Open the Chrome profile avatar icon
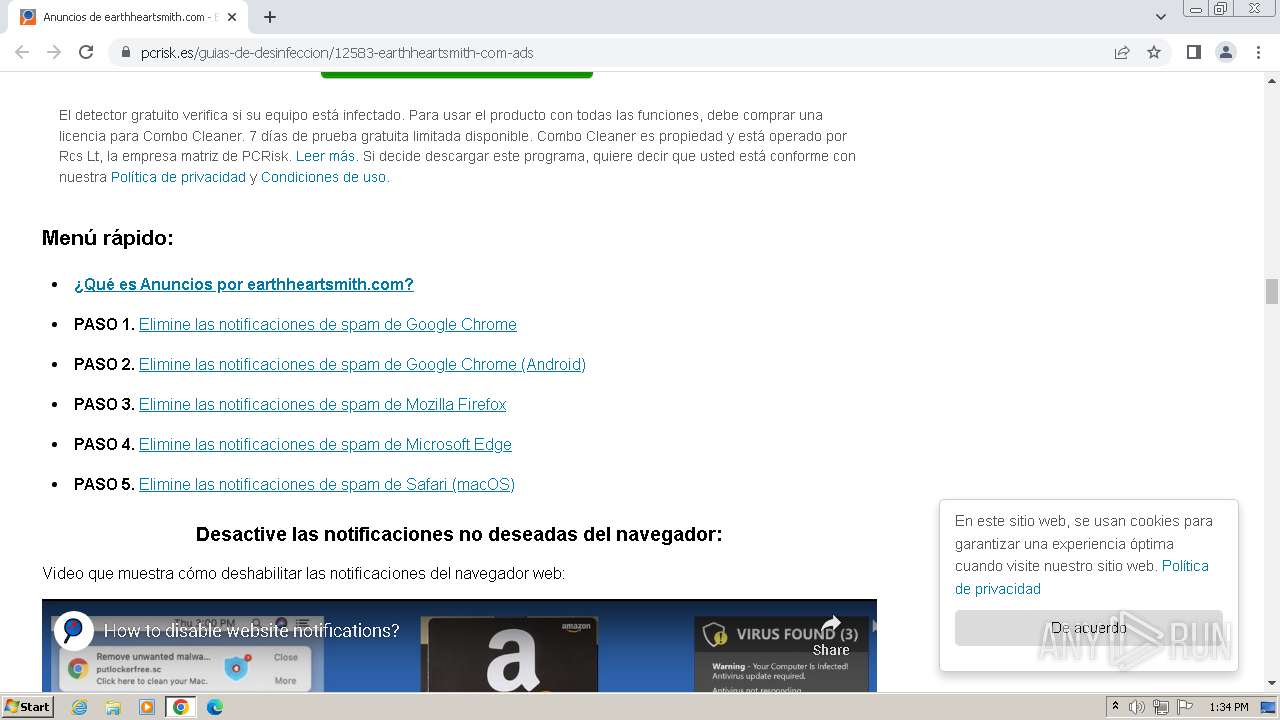The height and width of the screenshot is (720, 1280). pyautogui.click(x=1226, y=52)
